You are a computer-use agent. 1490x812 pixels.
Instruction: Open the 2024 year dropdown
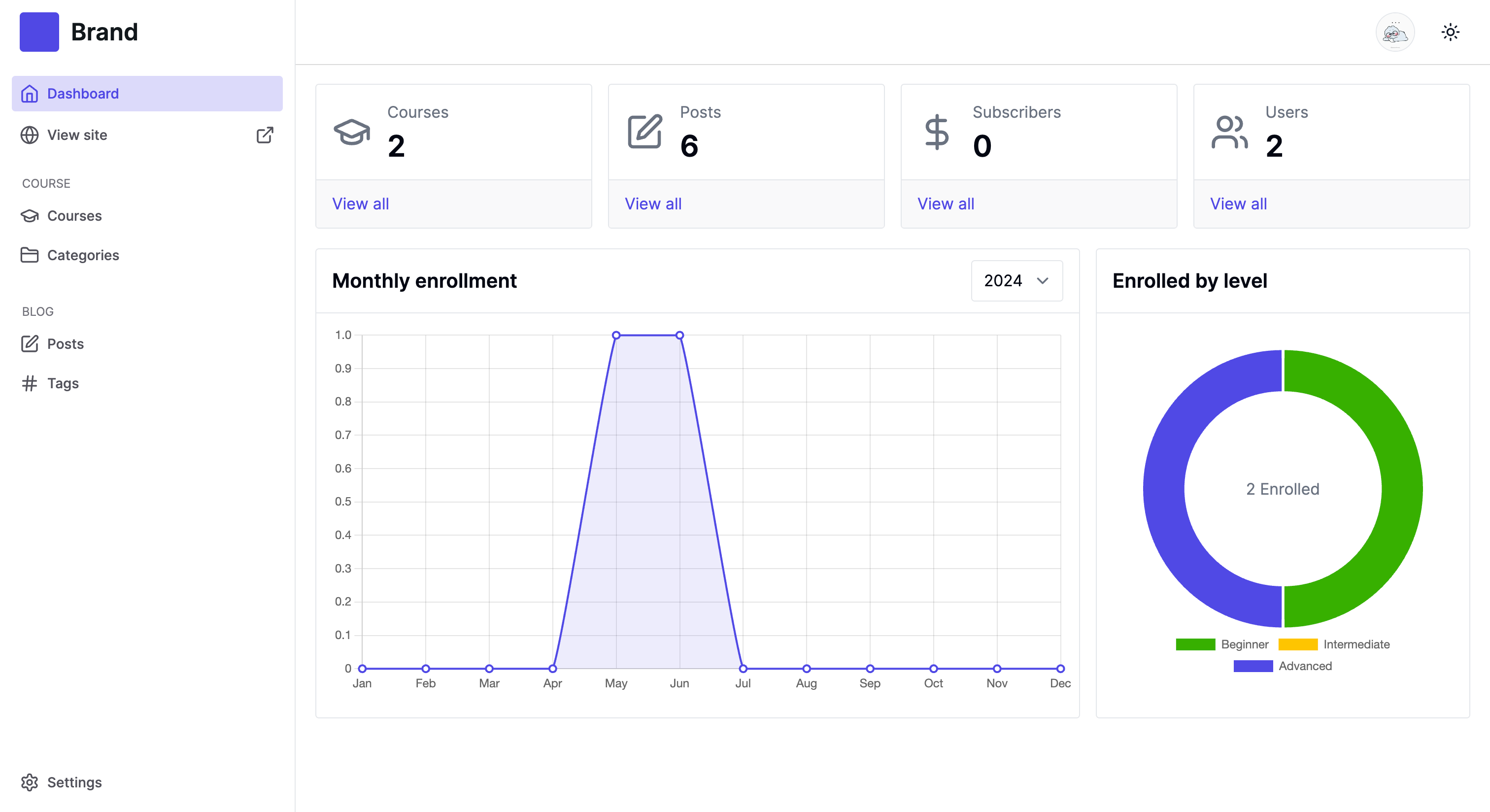[x=1016, y=280]
